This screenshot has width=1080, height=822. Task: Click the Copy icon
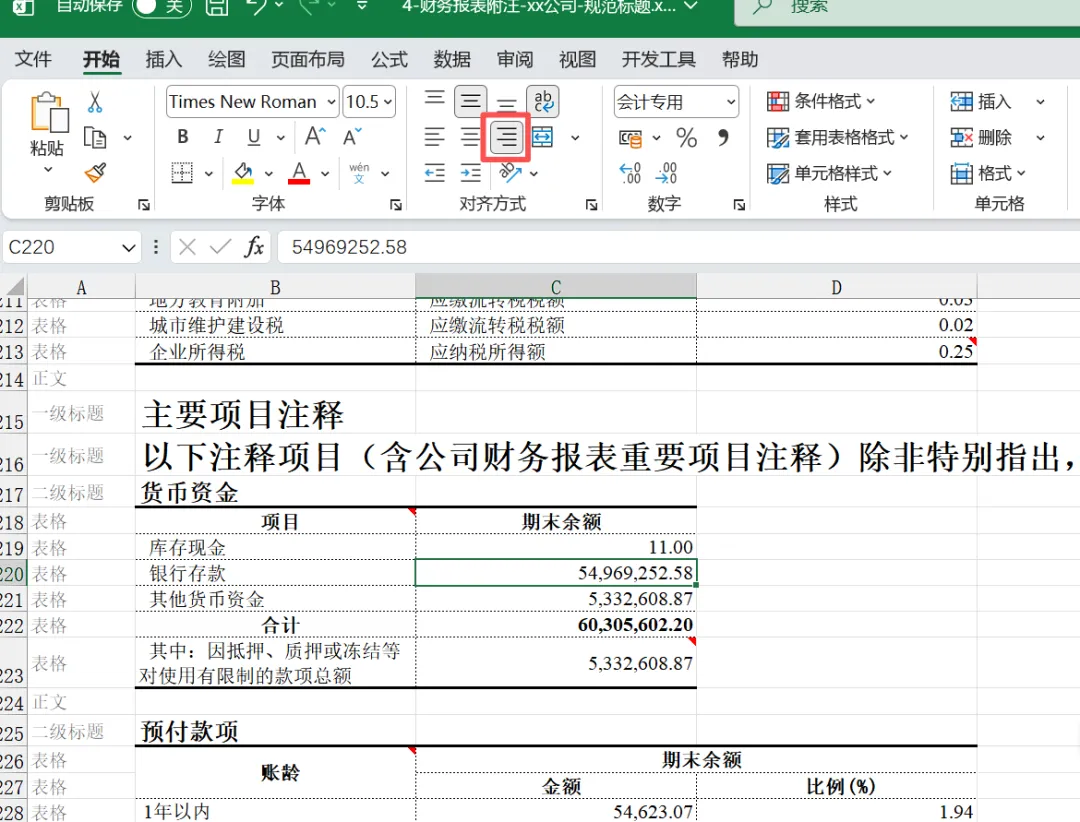pyautogui.click(x=95, y=138)
